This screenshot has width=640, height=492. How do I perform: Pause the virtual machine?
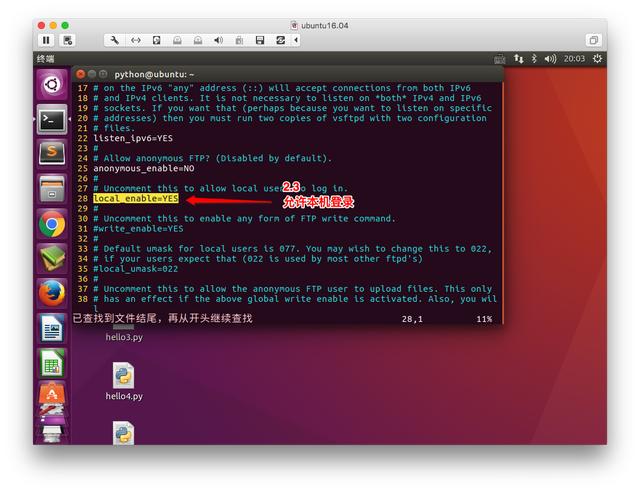coord(46,40)
